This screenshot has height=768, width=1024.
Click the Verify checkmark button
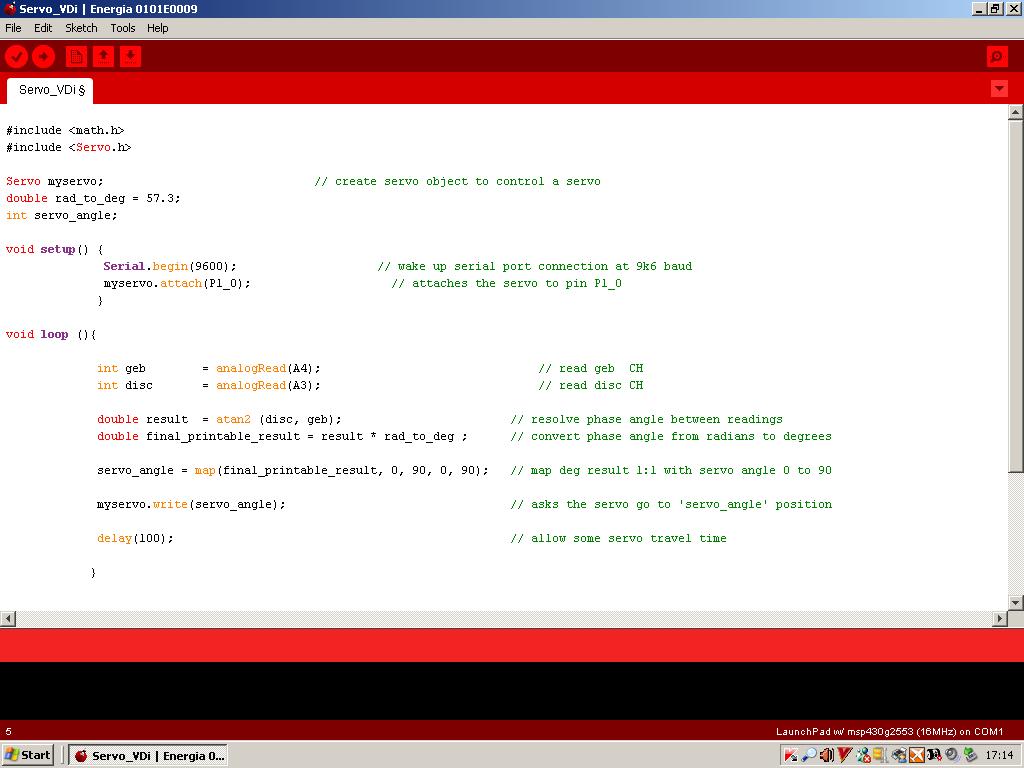click(16, 57)
